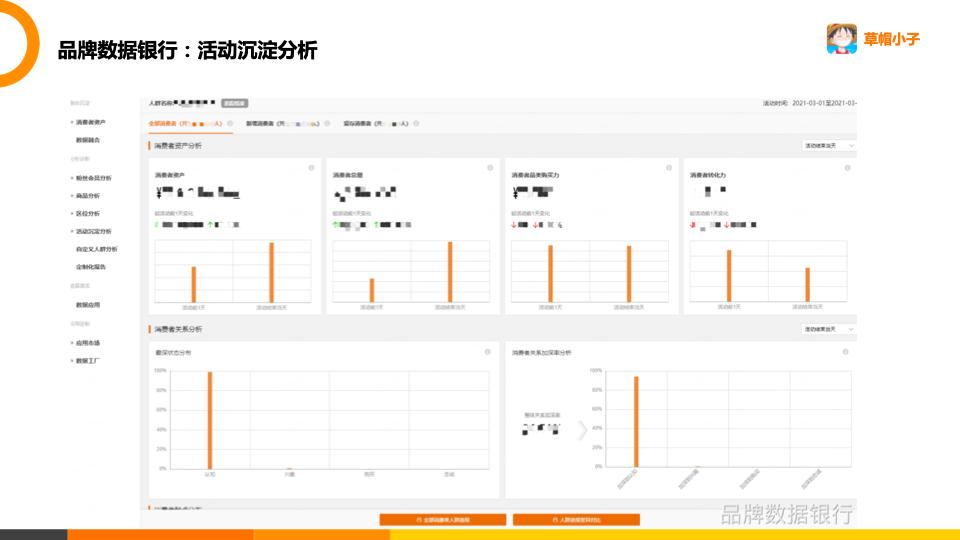The height and width of the screenshot is (540, 960).
Task: Click info icon beside 留存消费者 tab
Action: point(416,124)
